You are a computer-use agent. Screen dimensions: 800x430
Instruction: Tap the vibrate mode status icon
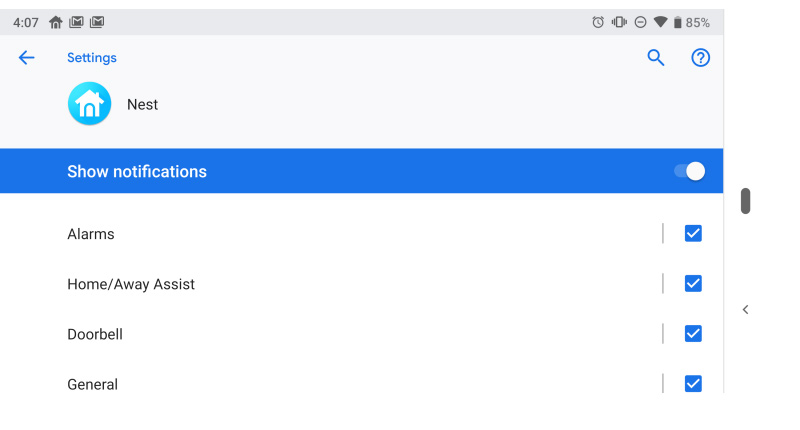point(619,22)
